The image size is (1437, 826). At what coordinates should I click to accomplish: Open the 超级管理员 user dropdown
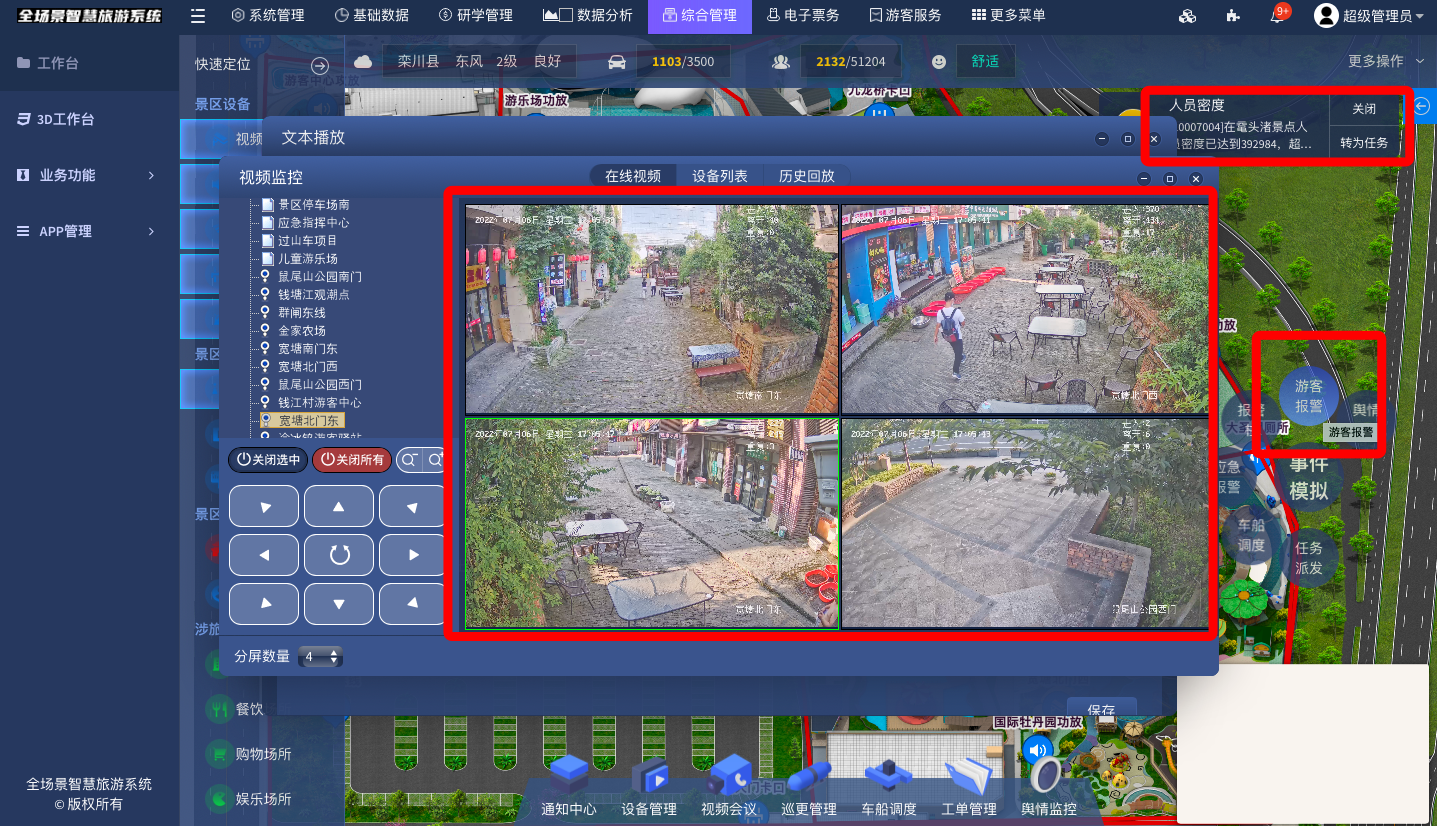pos(1370,15)
